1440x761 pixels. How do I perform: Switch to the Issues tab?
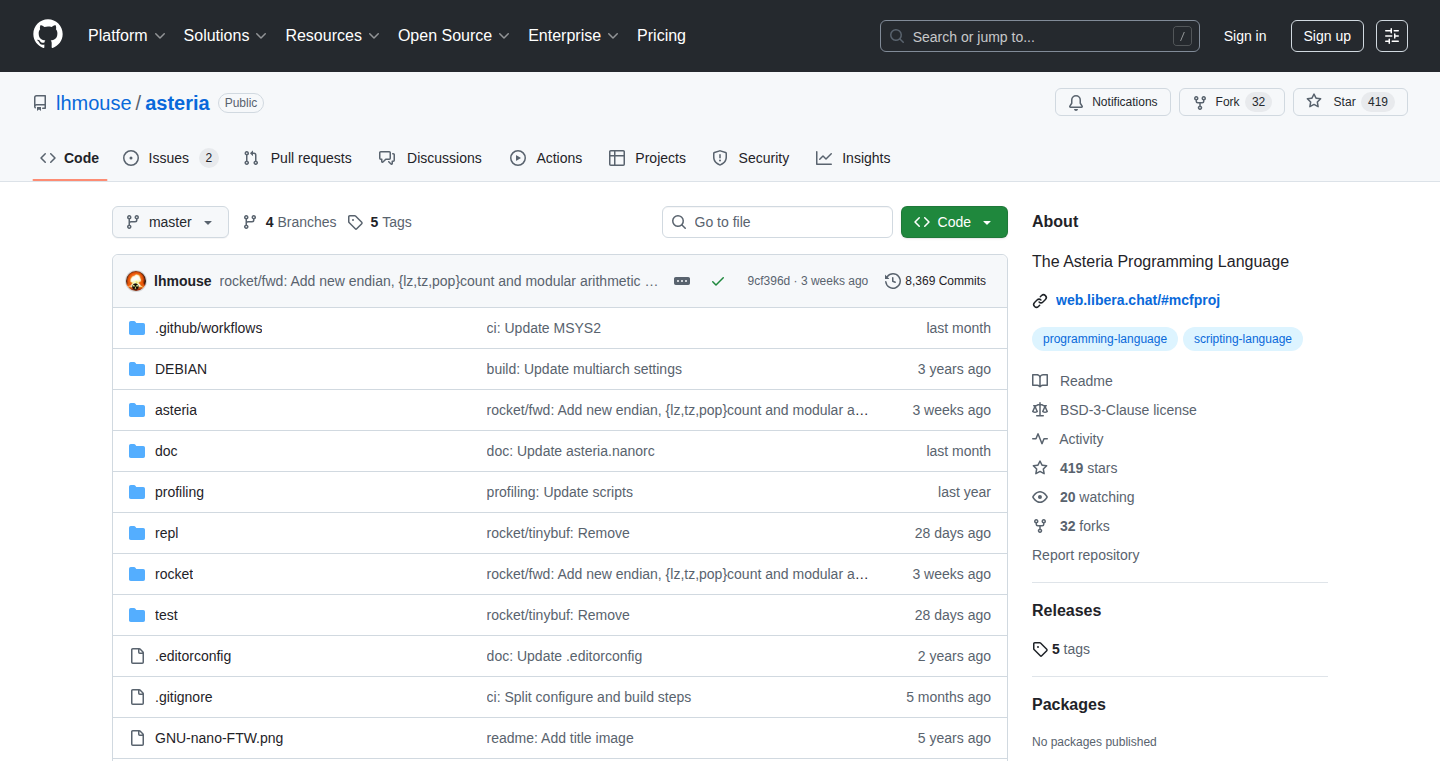[170, 158]
